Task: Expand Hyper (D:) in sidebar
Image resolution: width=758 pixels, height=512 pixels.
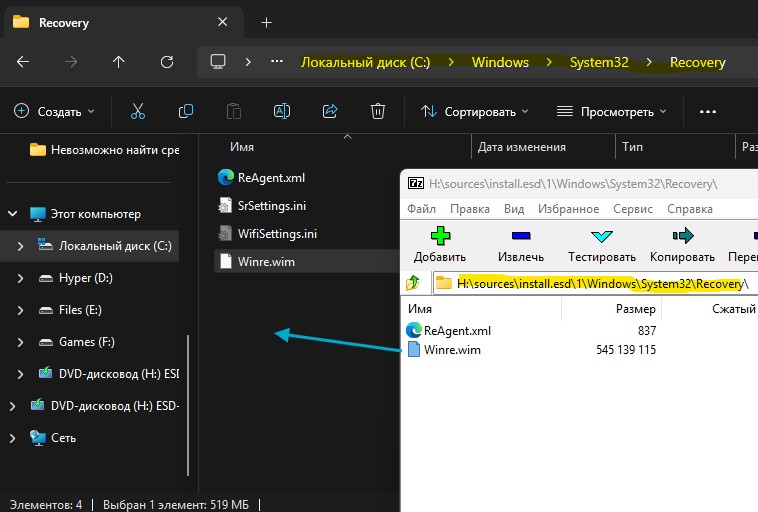Action: click(20, 278)
